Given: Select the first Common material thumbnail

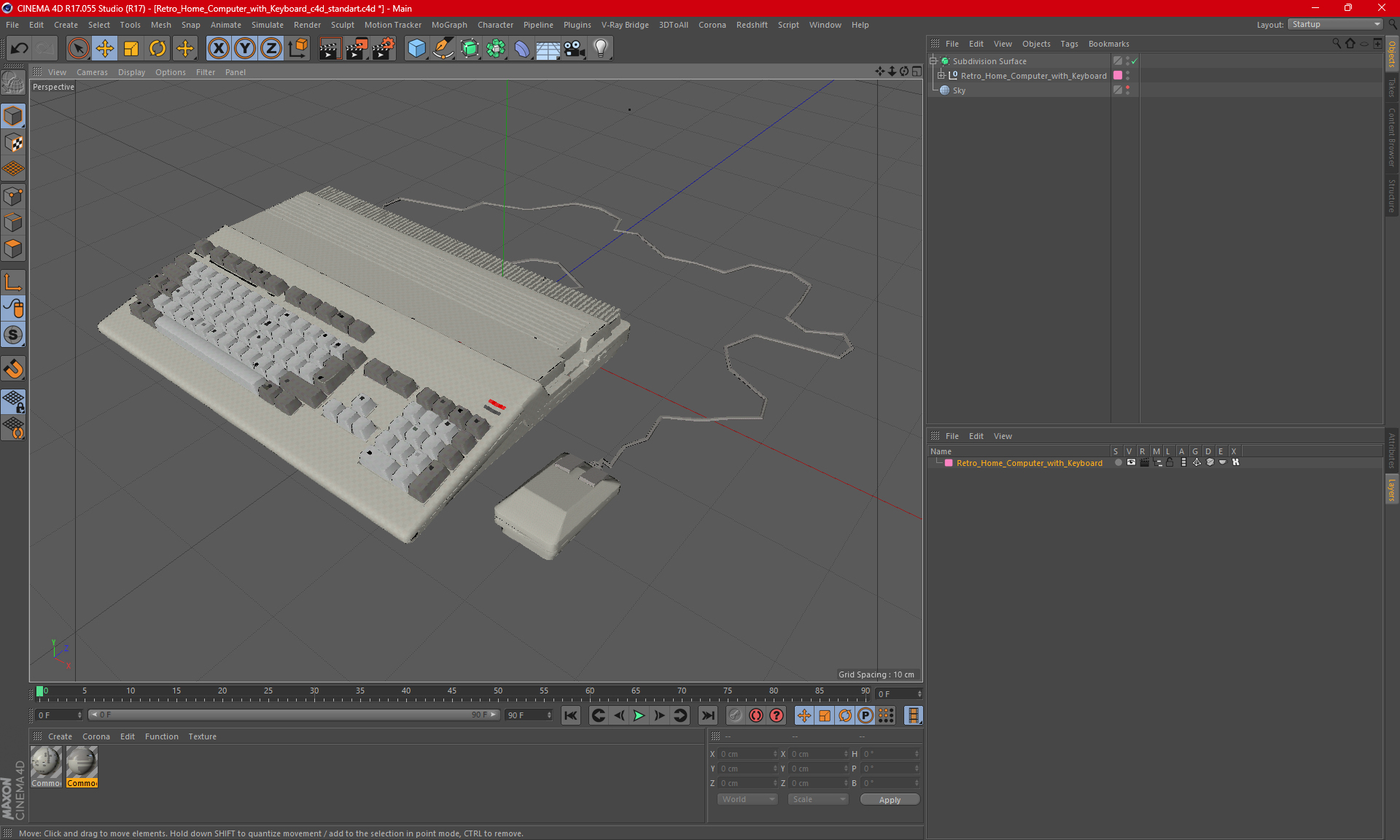Looking at the screenshot, I should [46, 766].
